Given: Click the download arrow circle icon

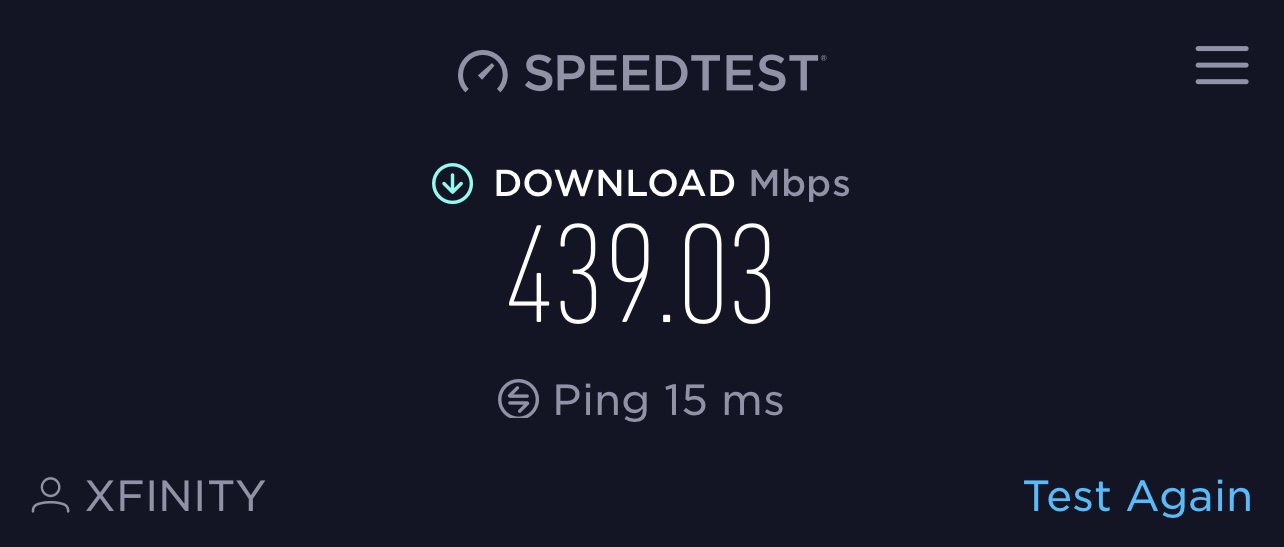Looking at the screenshot, I should pos(452,183).
